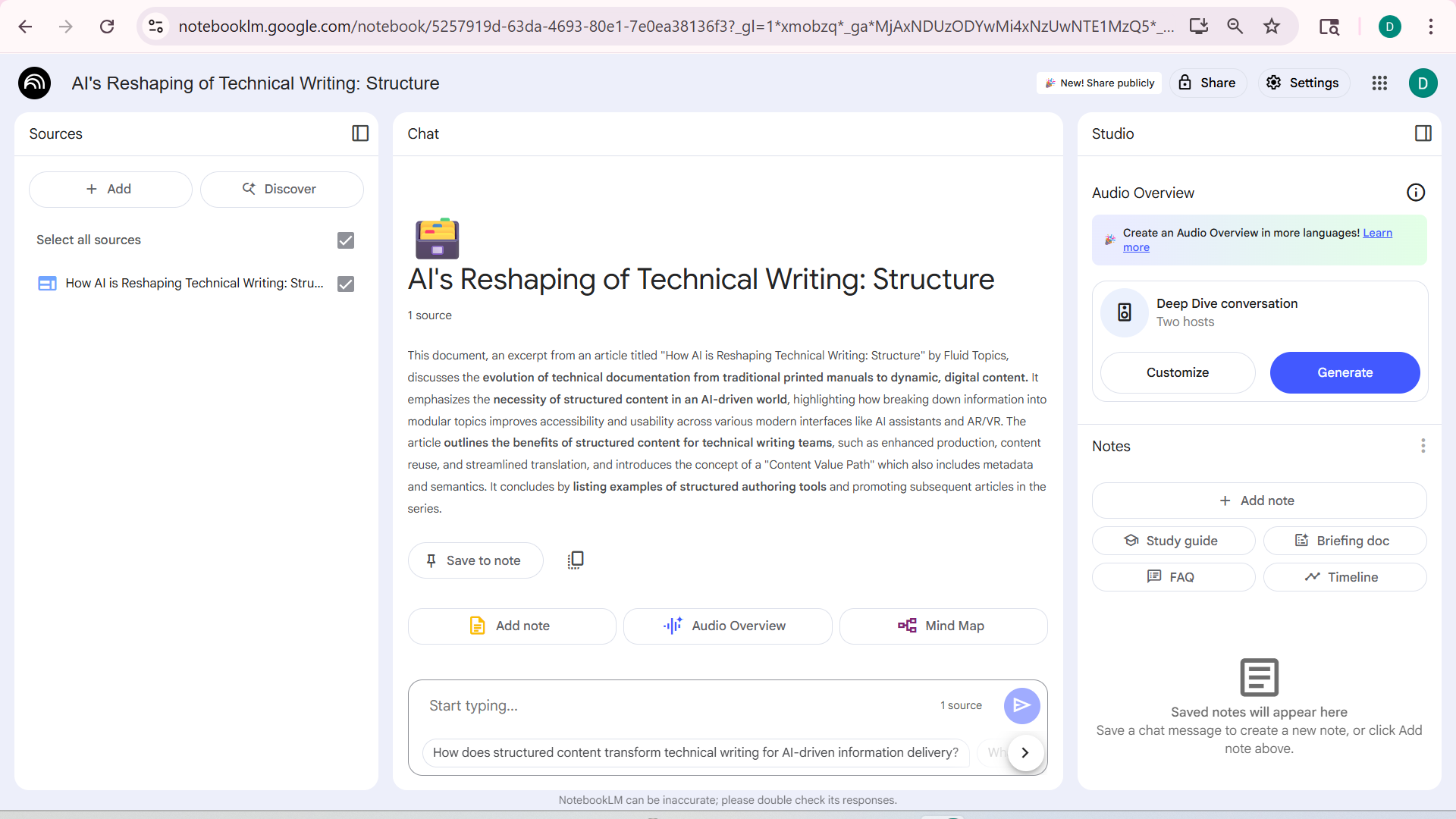
Task: Generate a Timeline
Action: (1345, 577)
